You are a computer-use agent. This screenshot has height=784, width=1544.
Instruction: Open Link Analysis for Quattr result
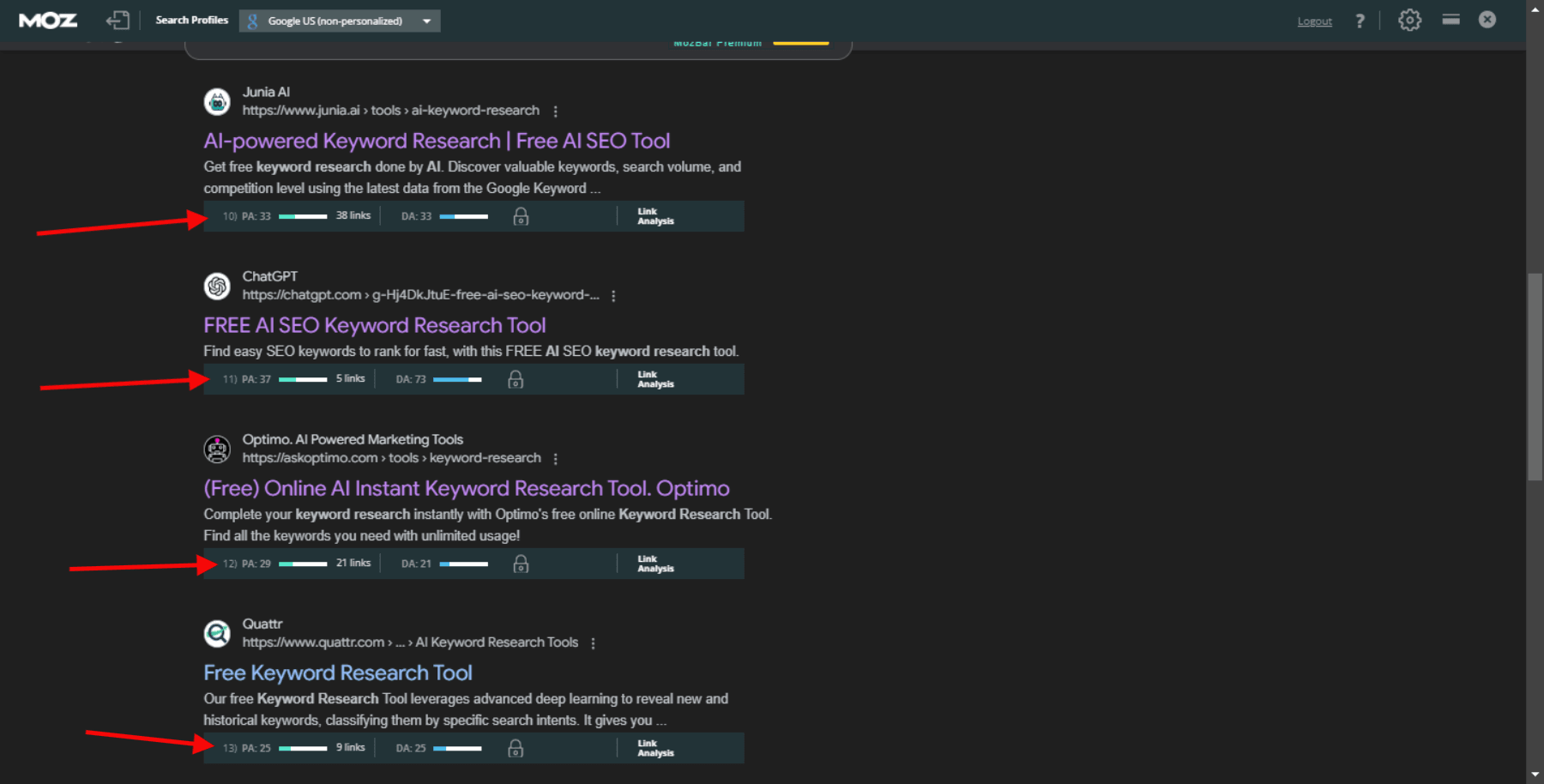pyautogui.click(x=655, y=748)
